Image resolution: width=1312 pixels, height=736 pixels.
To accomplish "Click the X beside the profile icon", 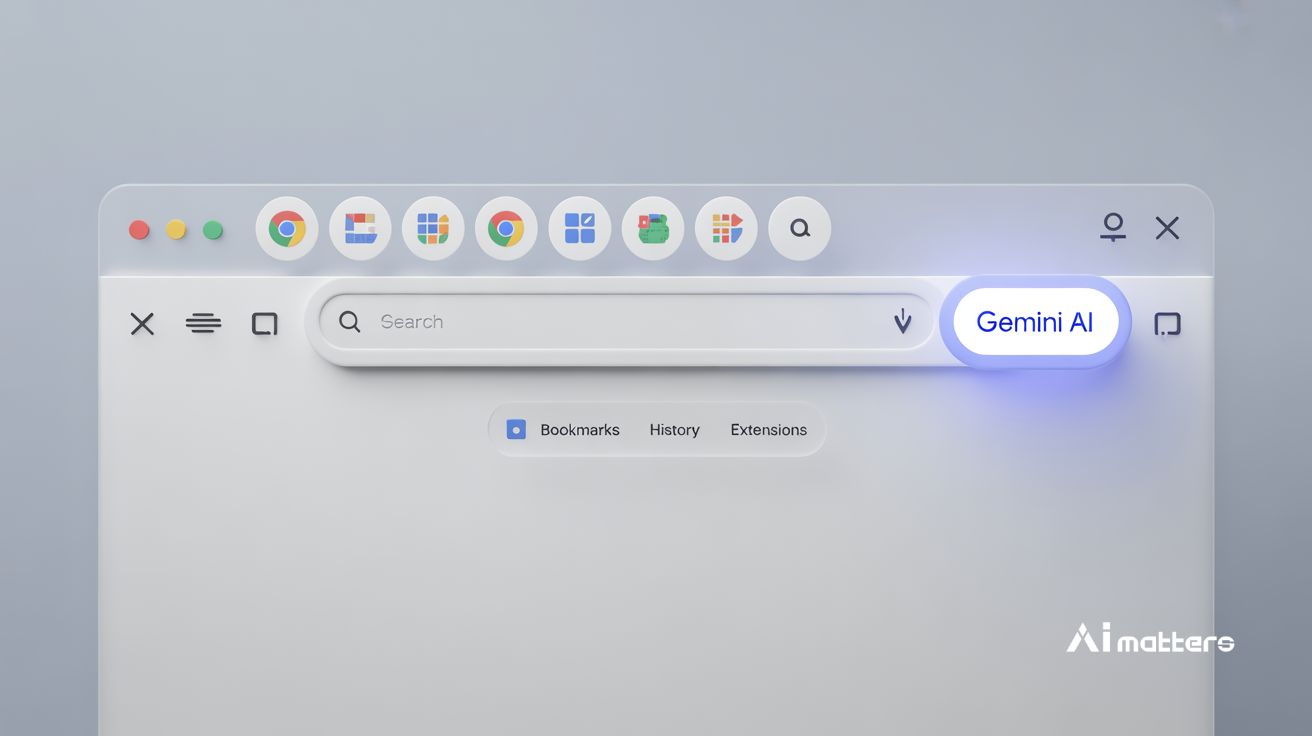I will [1167, 228].
